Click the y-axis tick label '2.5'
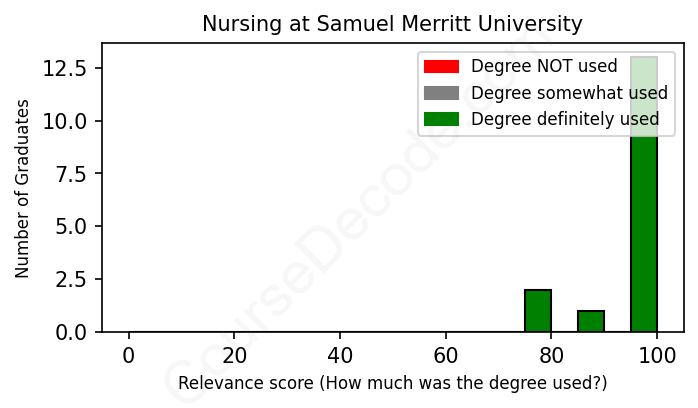Viewport: 698px width, 408px height. pyautogui.click(x=72, y=278)
